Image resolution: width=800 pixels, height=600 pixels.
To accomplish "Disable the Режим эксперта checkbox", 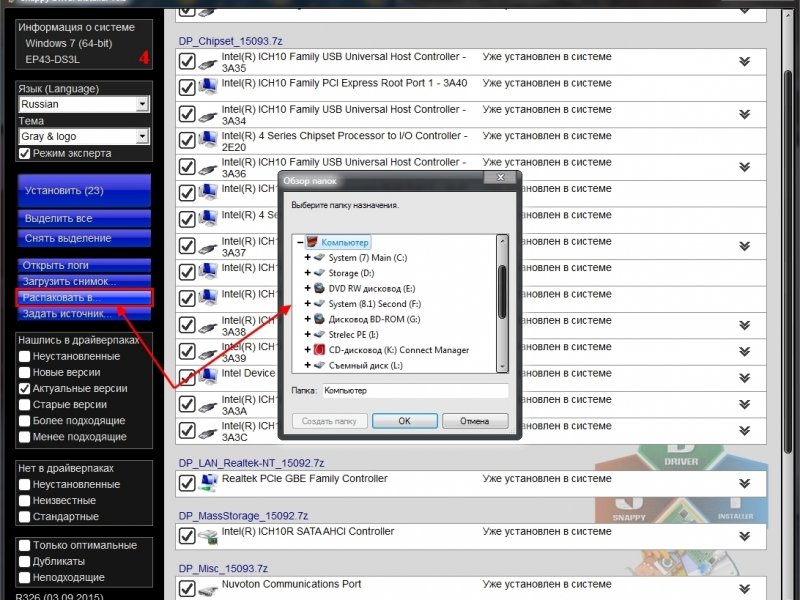I will (24, 153).
